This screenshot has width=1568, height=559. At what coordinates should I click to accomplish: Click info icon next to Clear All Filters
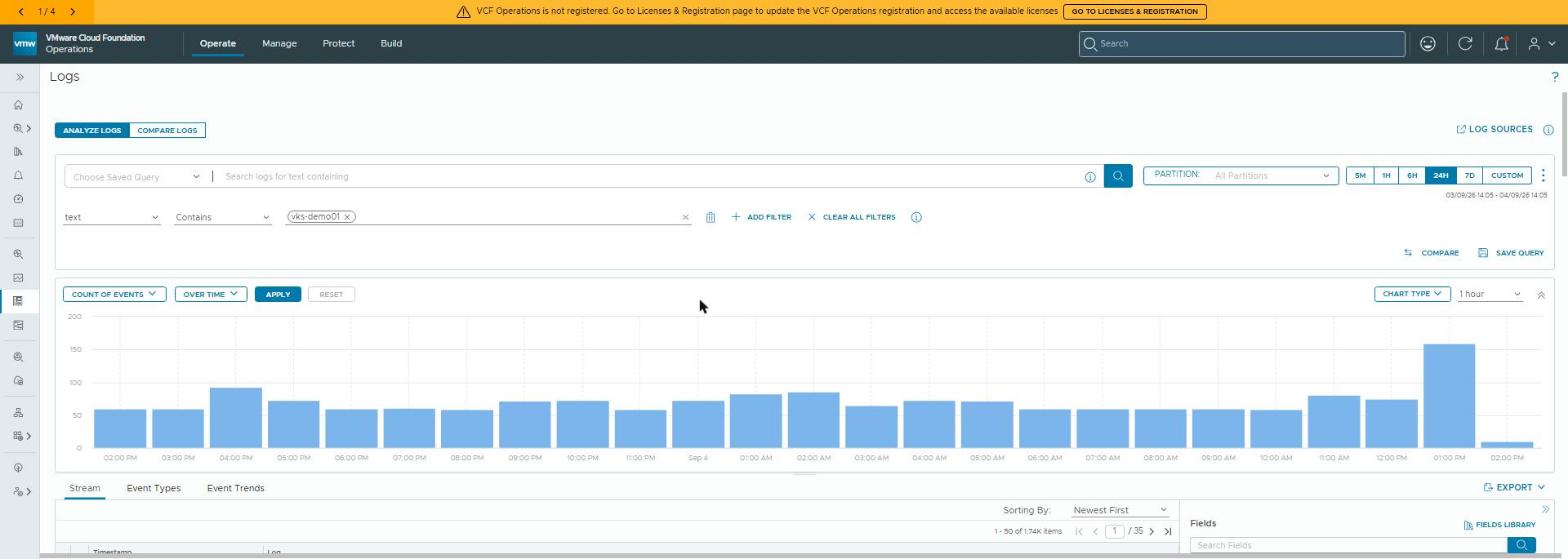click(x=916, y=217)
